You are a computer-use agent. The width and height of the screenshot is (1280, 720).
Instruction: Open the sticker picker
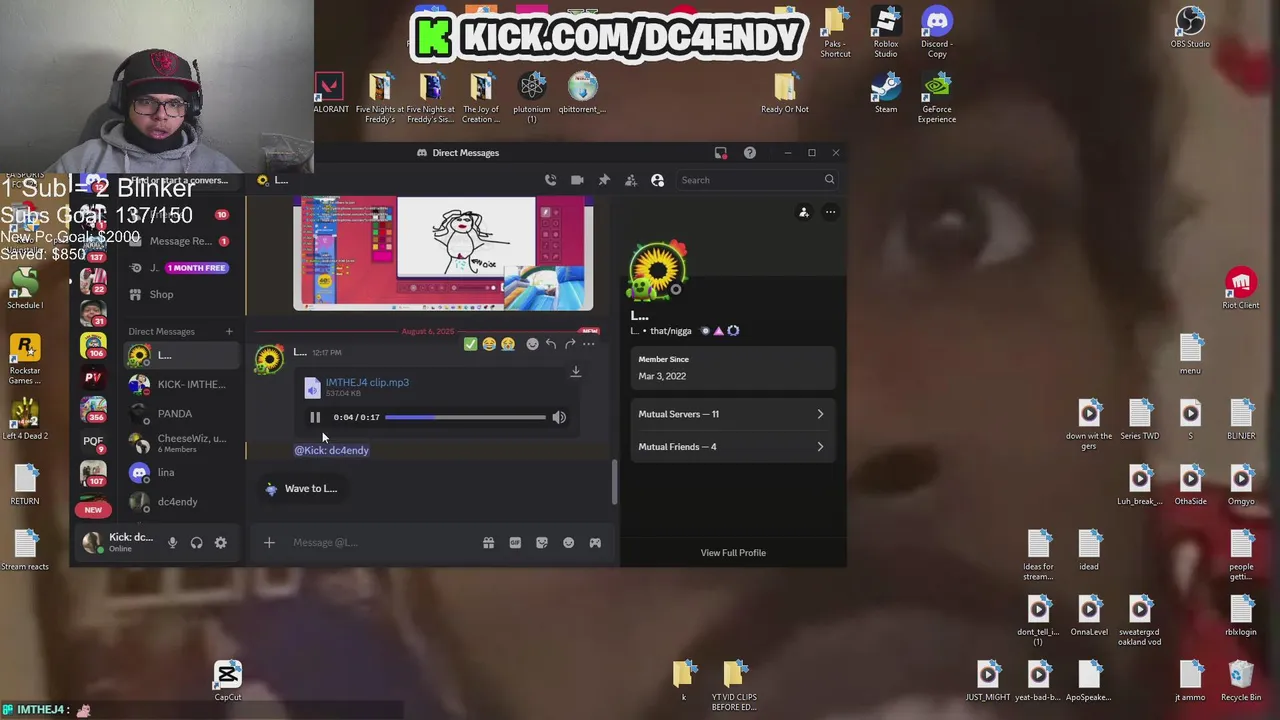pos(542,543)
